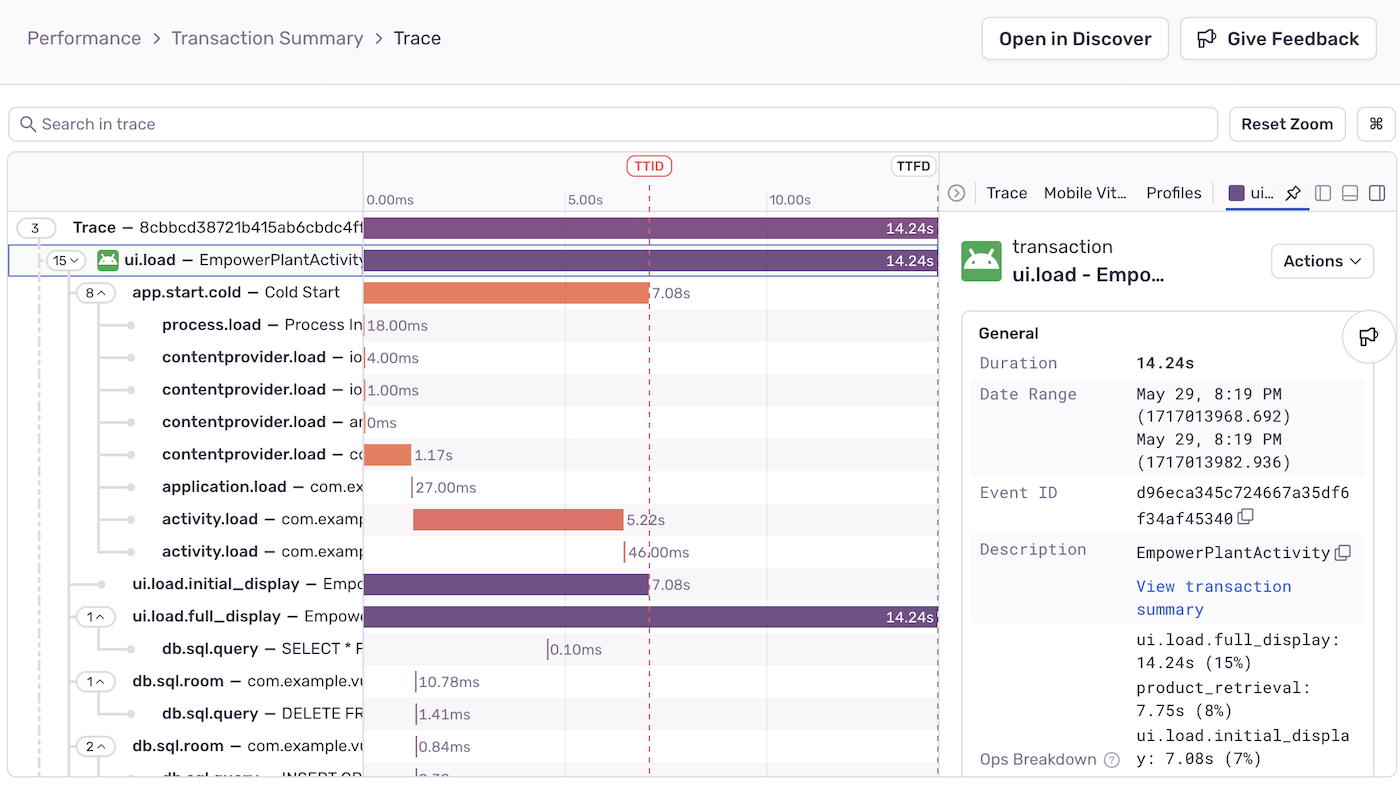Open the Actions dropdown
The width and height of the screenshot is (1400, 787).
pos(1322,261)
